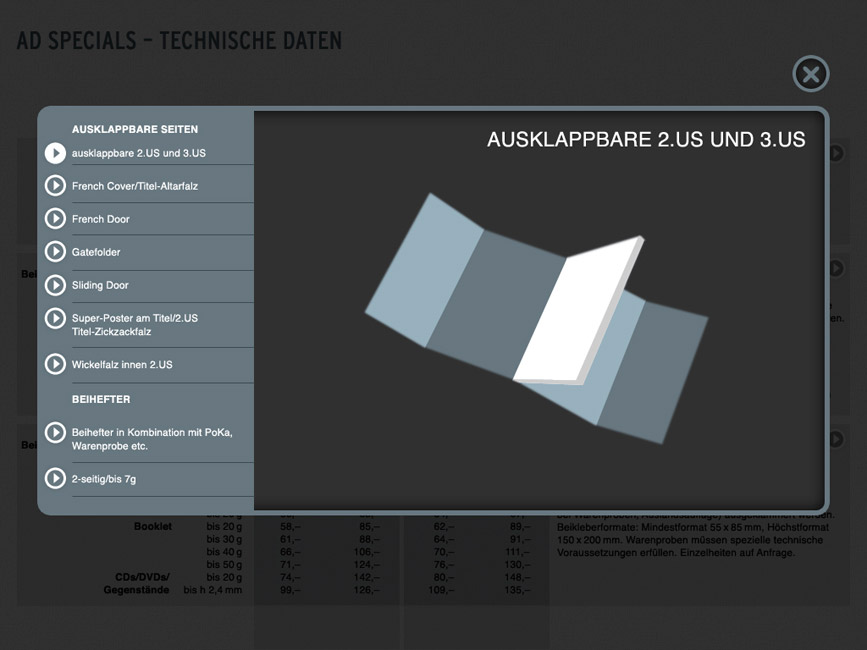Open the French Cover/Titel-Altarfalz entry
The width and height of the screenshot is (867, 650).
pyautogui.click(x=135, y=186)
